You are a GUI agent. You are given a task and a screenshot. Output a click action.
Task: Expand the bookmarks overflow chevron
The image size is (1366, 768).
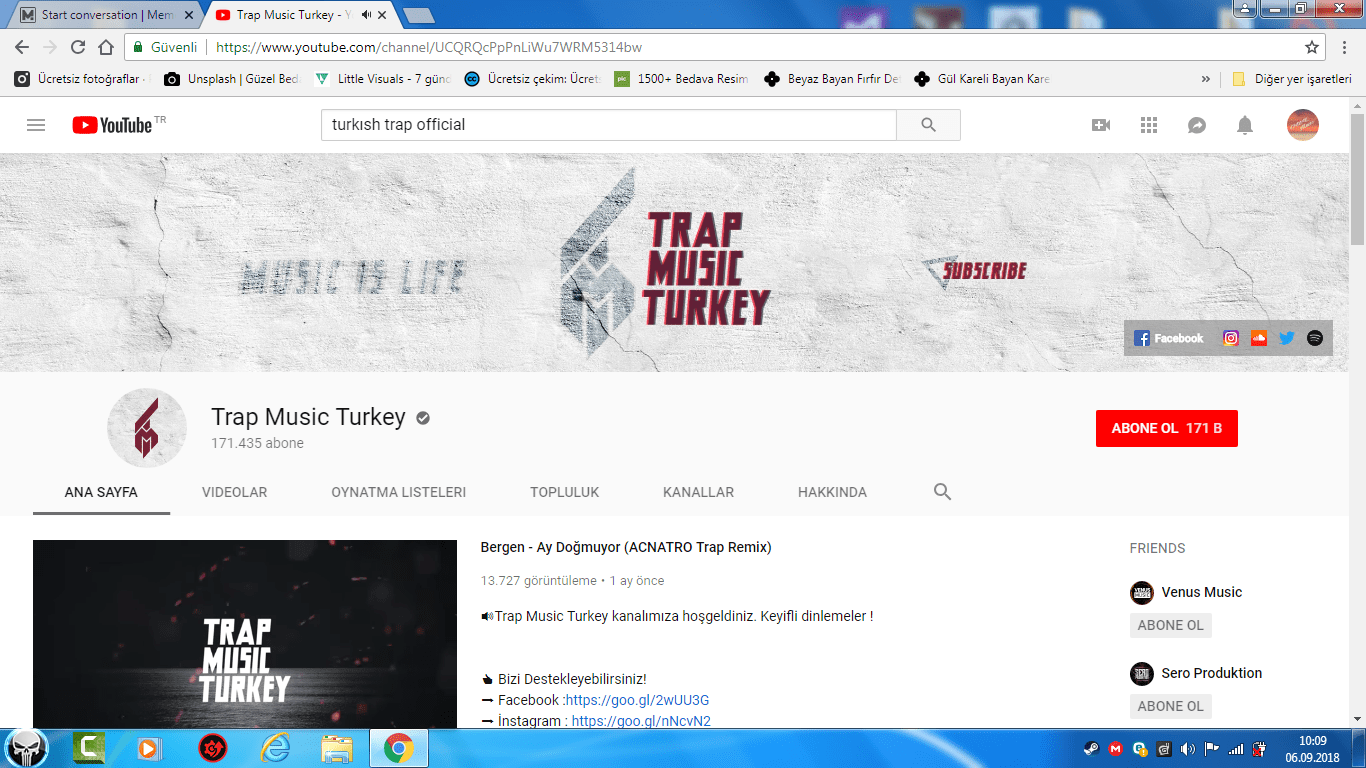[x=1205, y=79]
